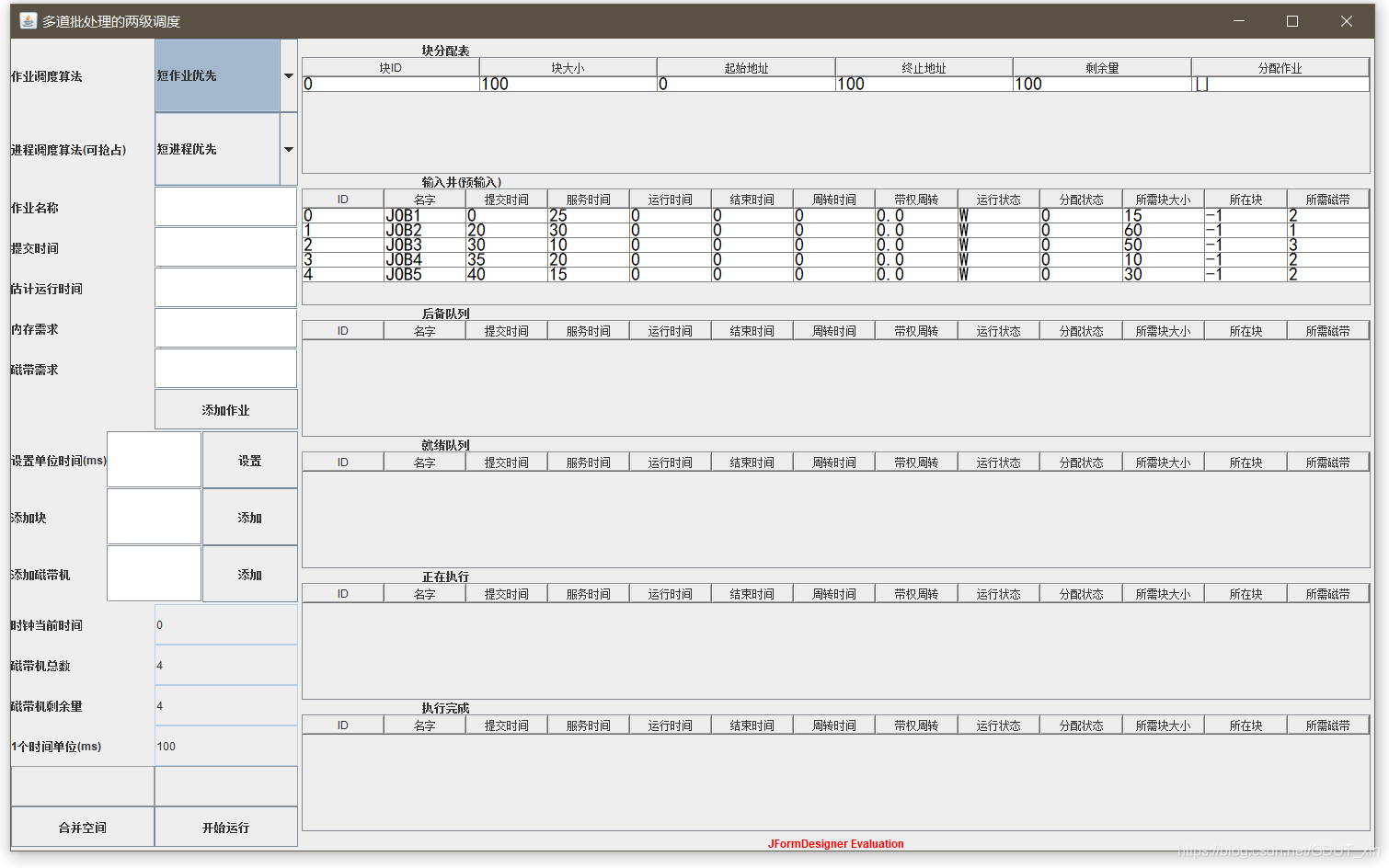Click 分配作业 column header
This screenshot has width=1389, height=868.
(x=1280, y=67)
